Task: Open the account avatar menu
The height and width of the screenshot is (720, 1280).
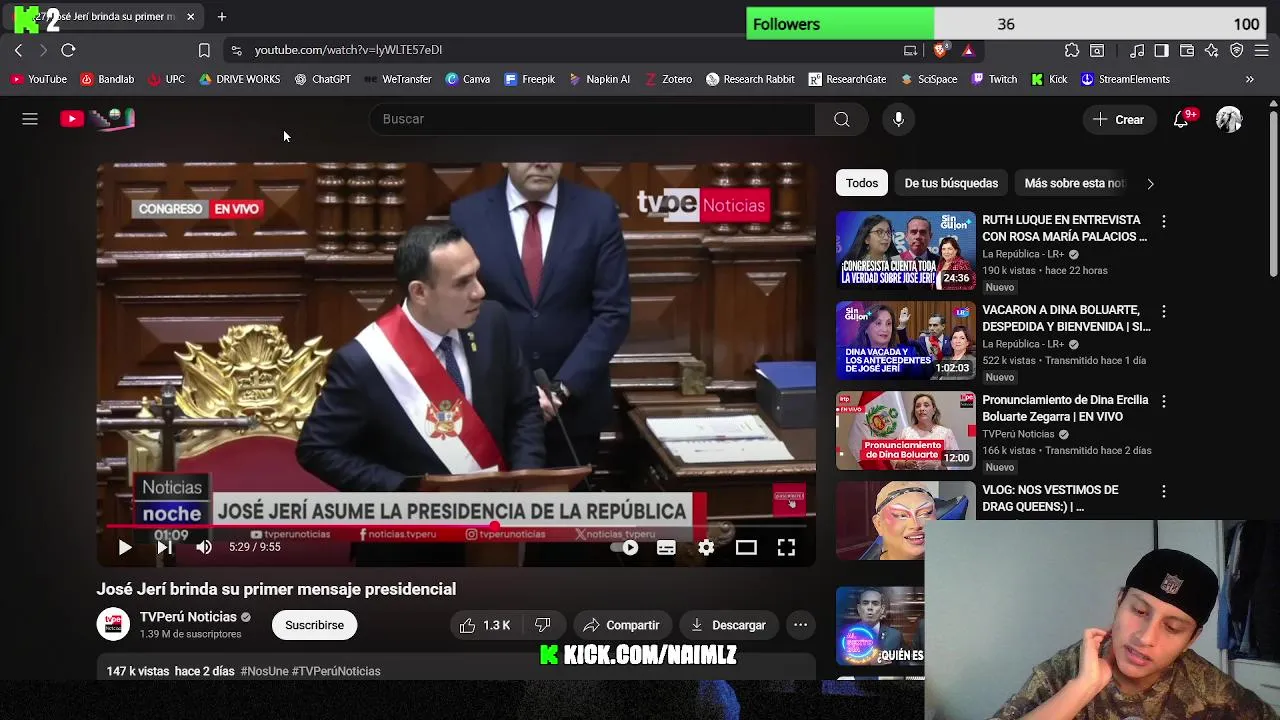Action: pos(1229,119)
